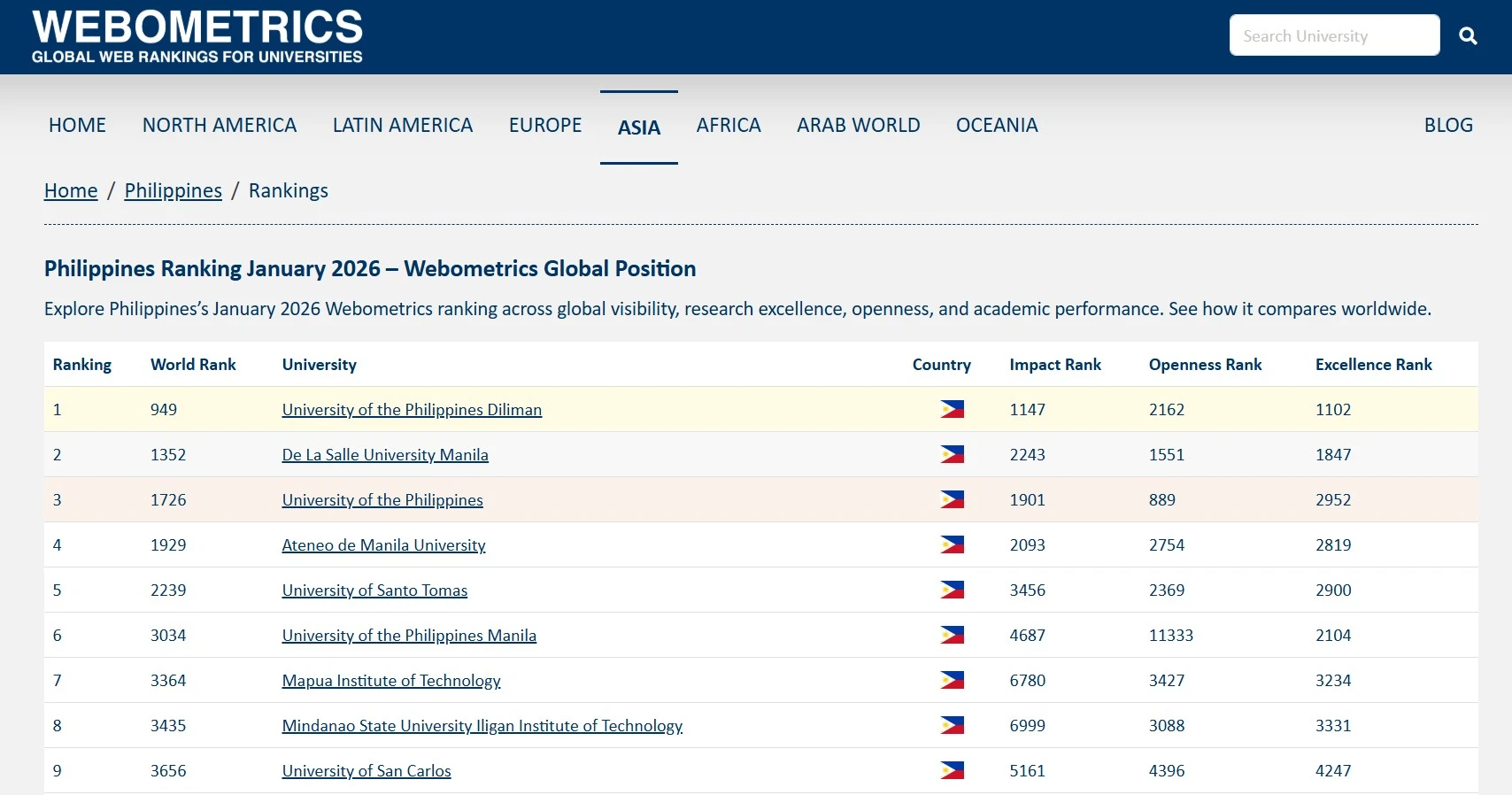This screenshot has width=1512, height=795.
Task: Click the Ranking column header
Action: (x=82, y=364)
